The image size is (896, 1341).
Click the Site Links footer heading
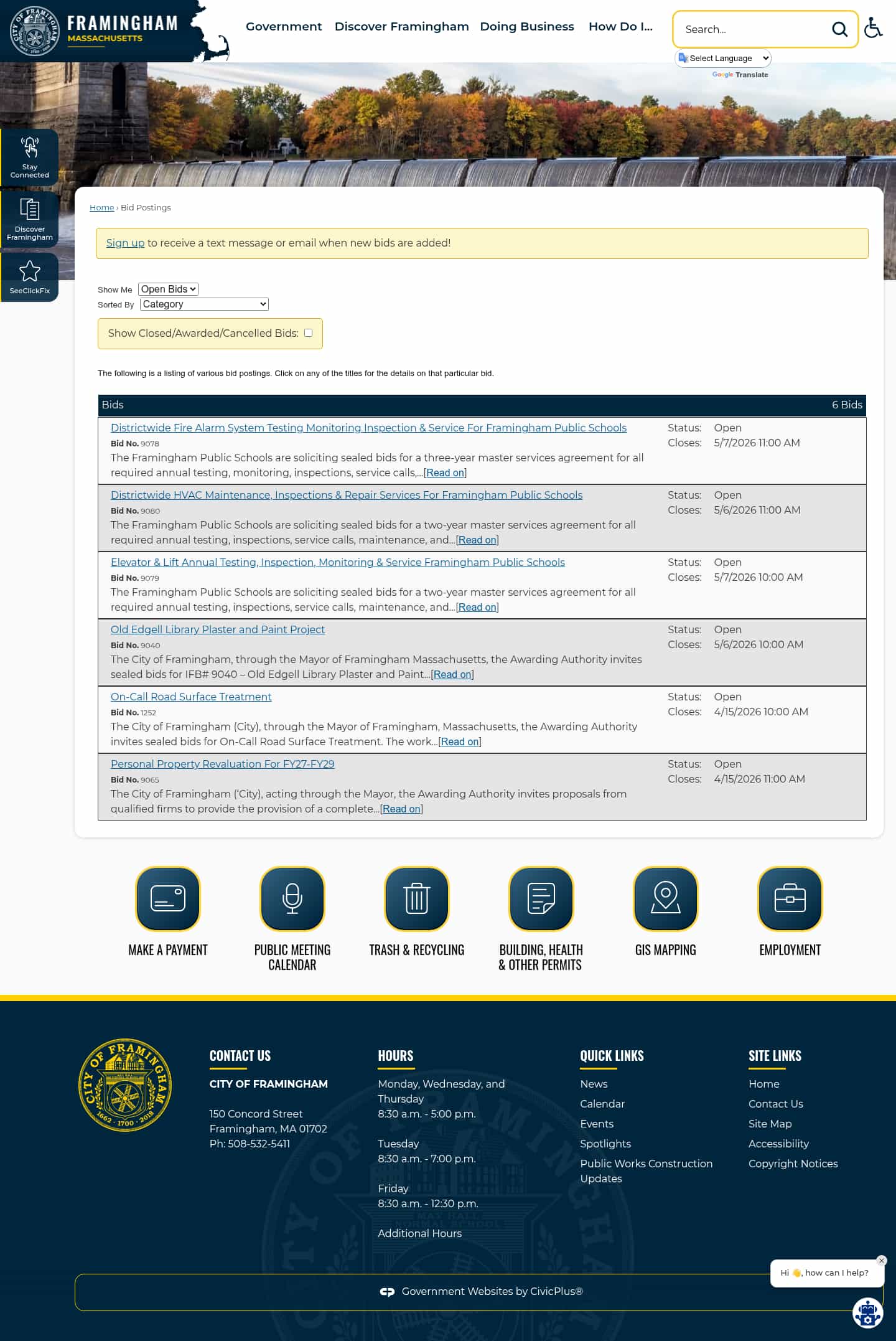775,1056
